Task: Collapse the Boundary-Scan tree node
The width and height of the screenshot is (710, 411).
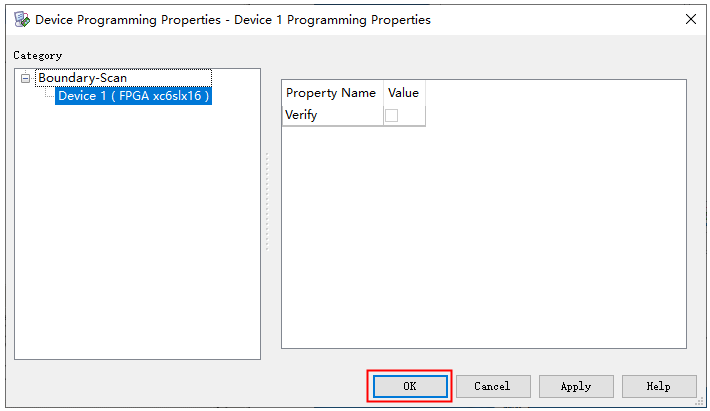Action: coord(25,78)
